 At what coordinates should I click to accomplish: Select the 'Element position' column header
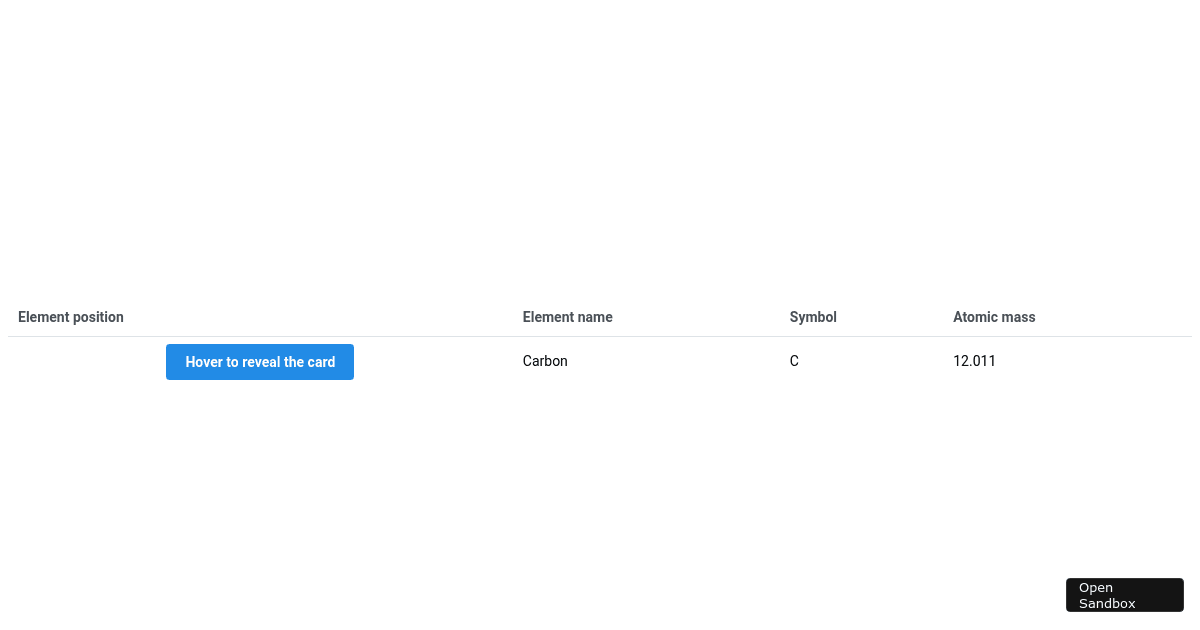70,317
